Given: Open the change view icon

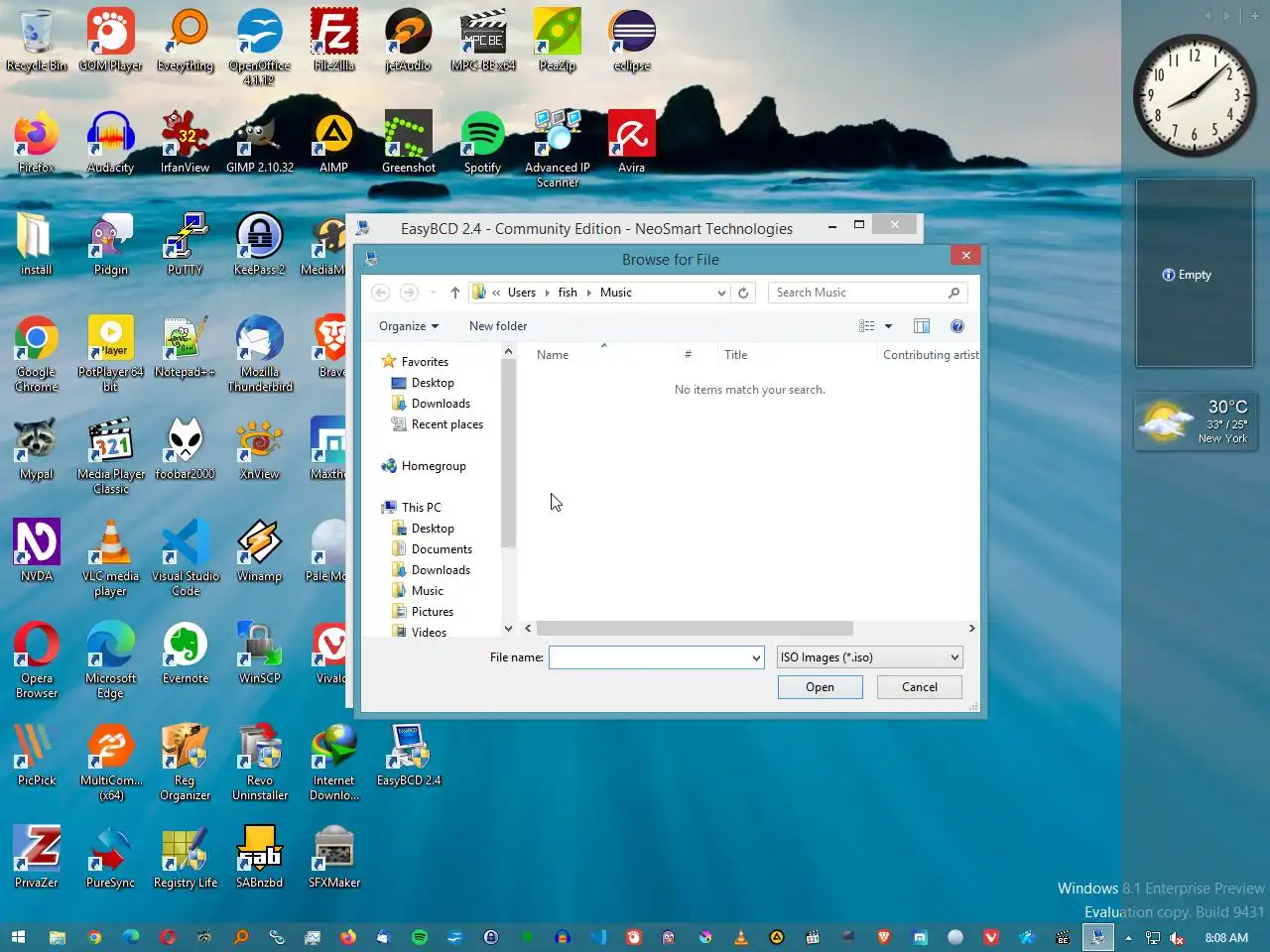Looking at the screenshot, I should pos(867,326).
